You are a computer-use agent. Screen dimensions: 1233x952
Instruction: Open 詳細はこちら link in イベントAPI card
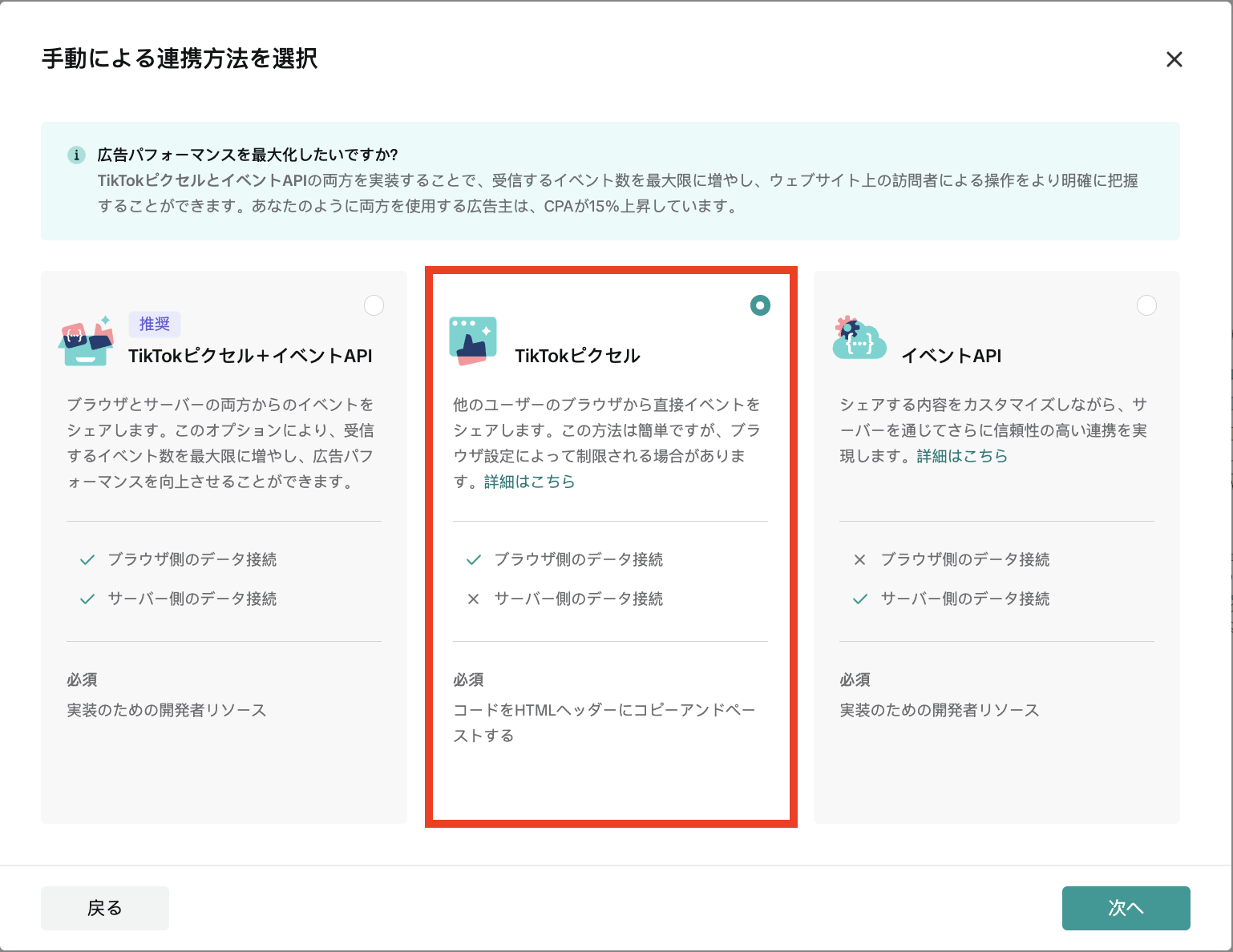[x=962, y=456]
